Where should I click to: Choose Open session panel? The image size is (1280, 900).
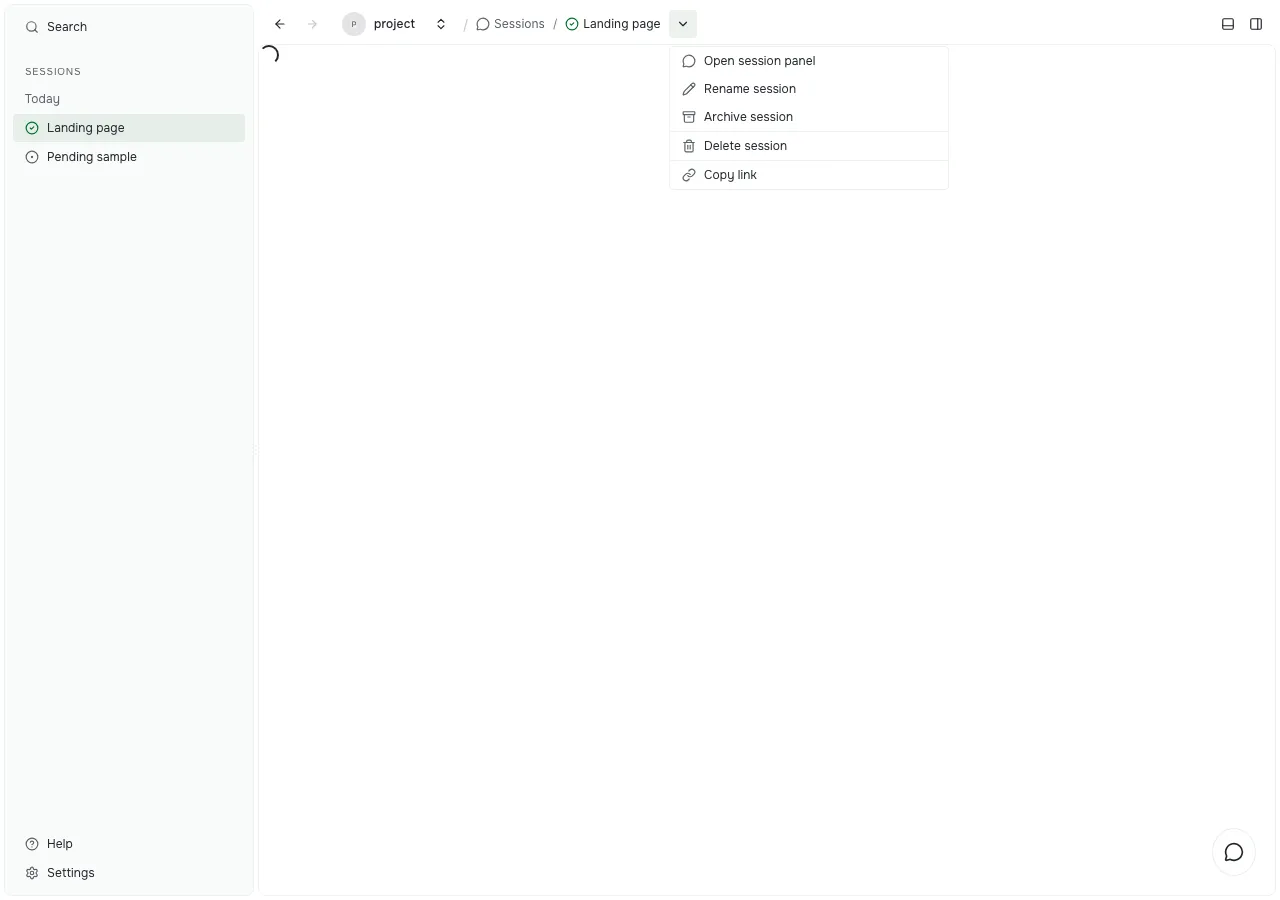(809, 61)
